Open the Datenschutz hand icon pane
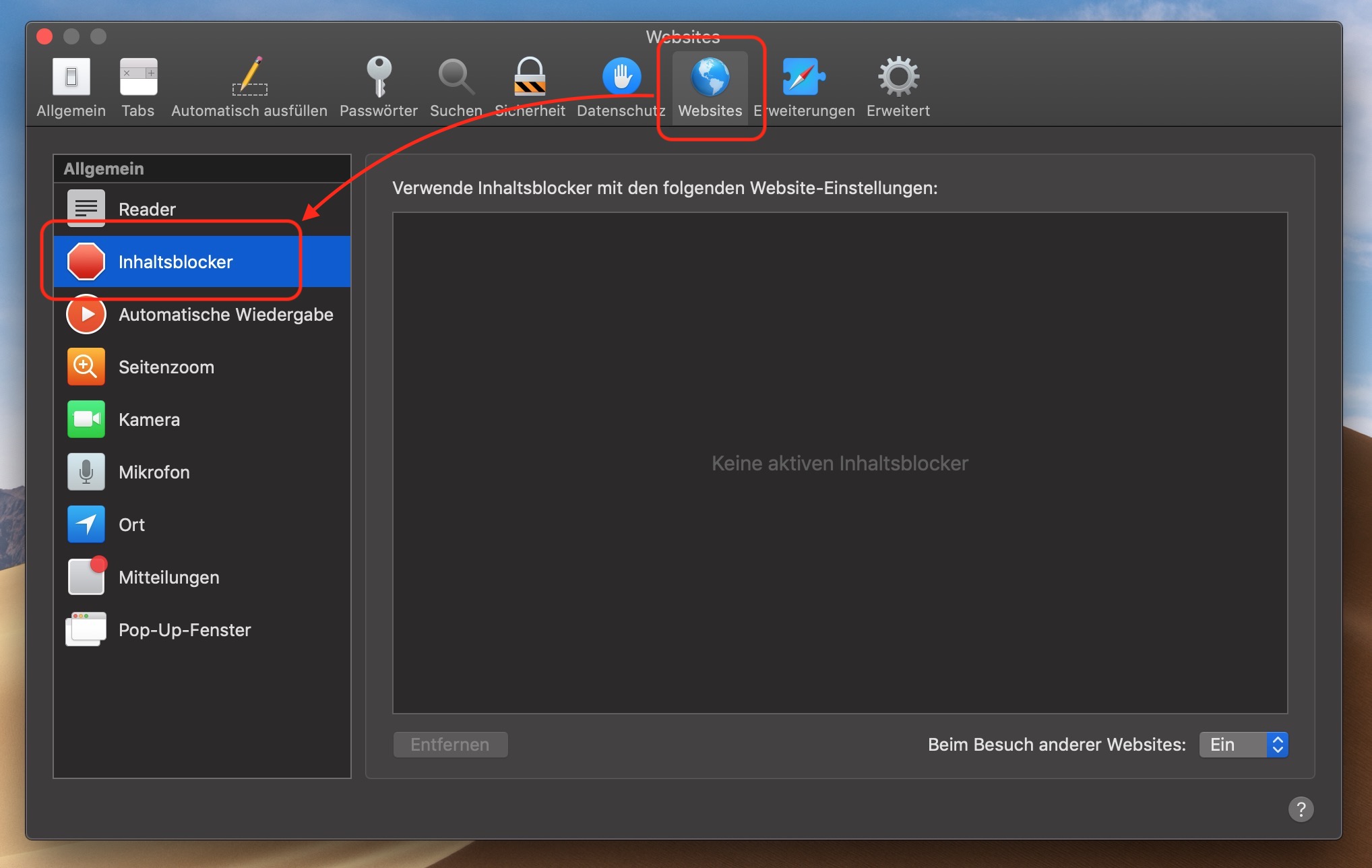This screenshot has width=1372, height=868. pos(621,88)
